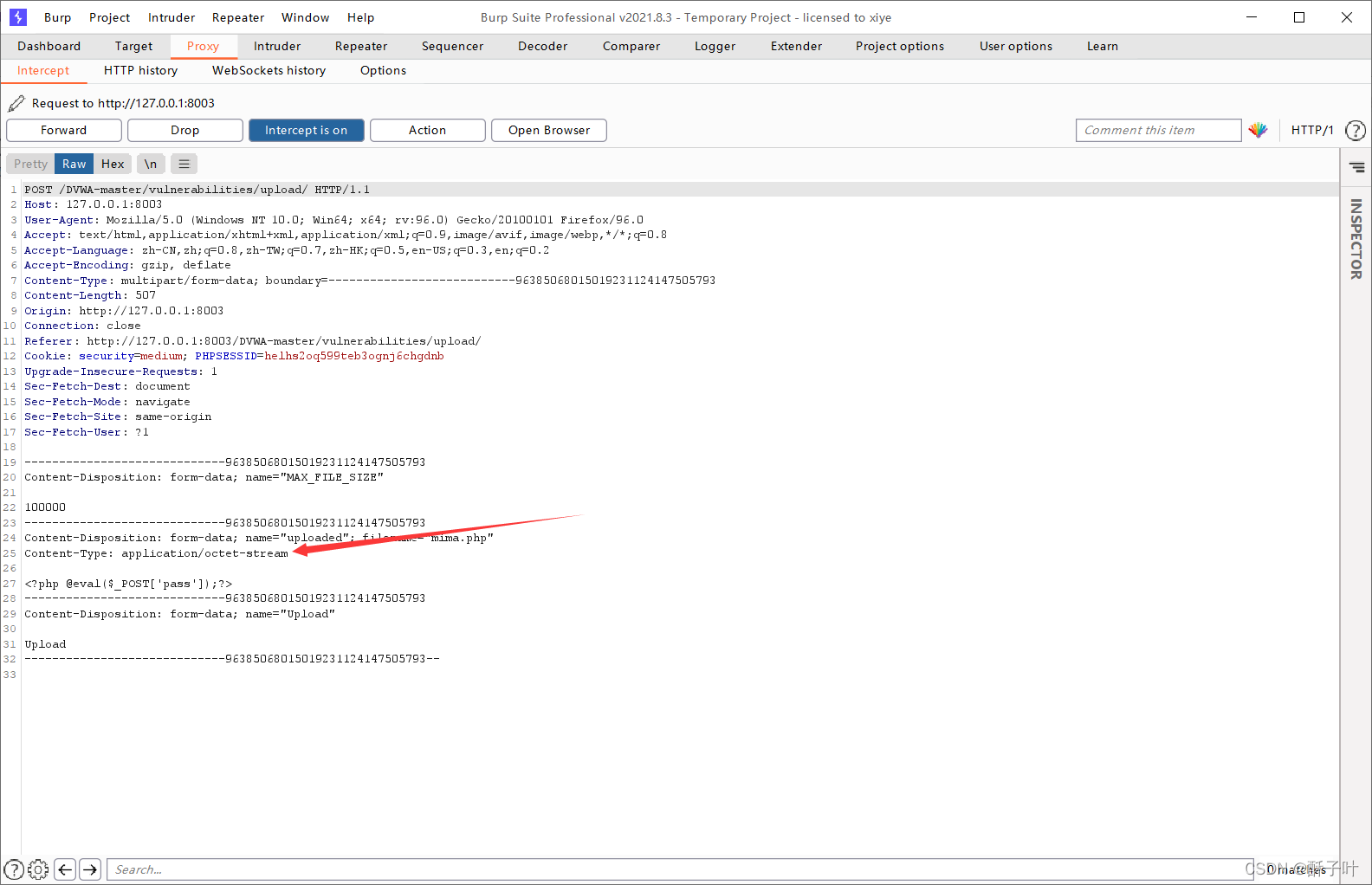This screenshot has height=885, width=1372.
Task: Open the WebSockets history sub-tab
Action: point(269,70)
